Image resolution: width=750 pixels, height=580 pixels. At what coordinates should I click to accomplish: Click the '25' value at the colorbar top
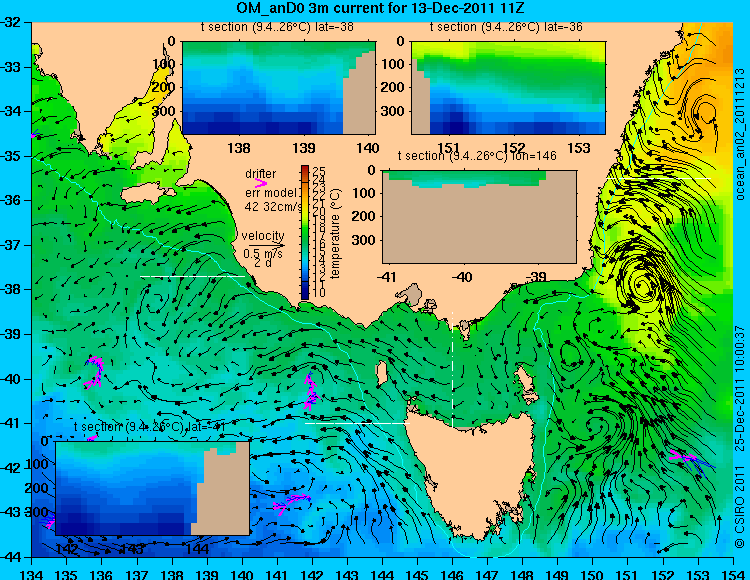[319, 171]
